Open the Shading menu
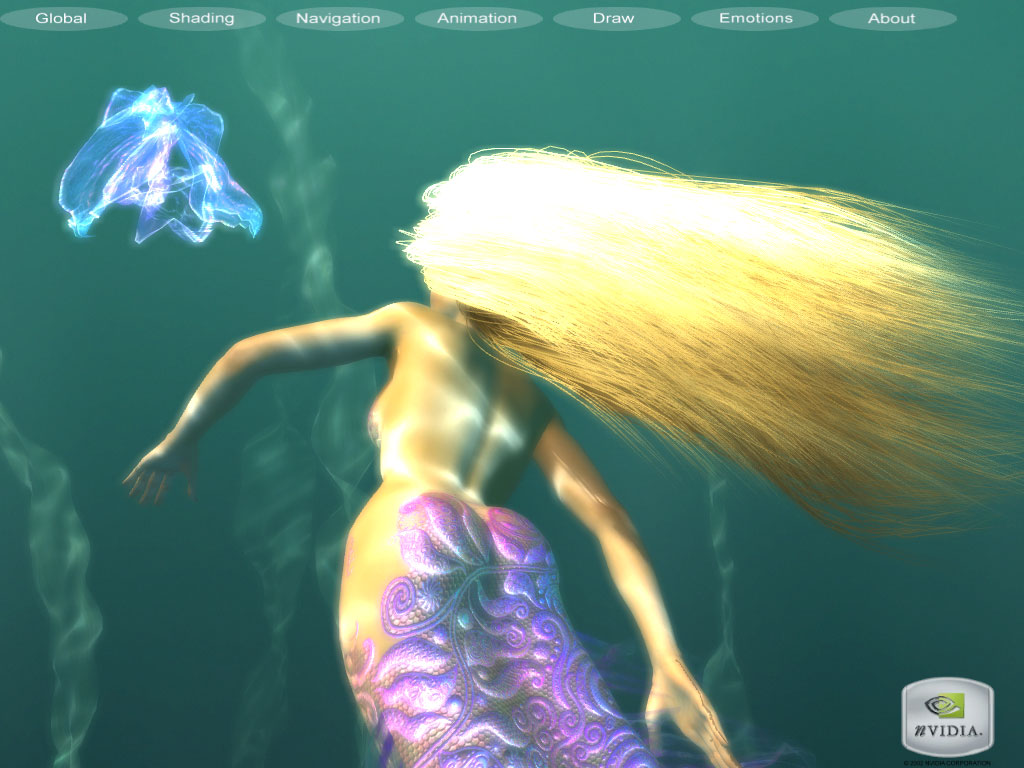Image resolution: width=1024 pixels, height=768 pixels. pos(201,18)
